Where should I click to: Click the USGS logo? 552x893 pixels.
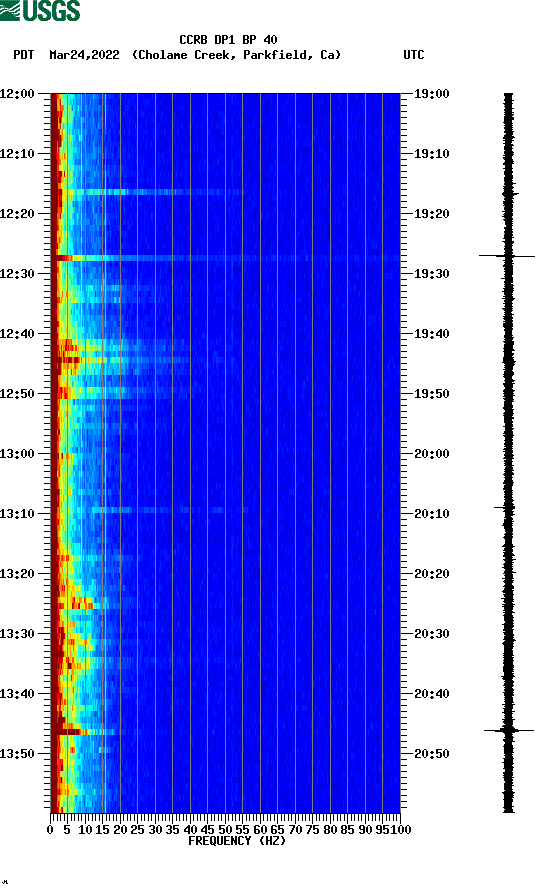[x=40, y=10]
